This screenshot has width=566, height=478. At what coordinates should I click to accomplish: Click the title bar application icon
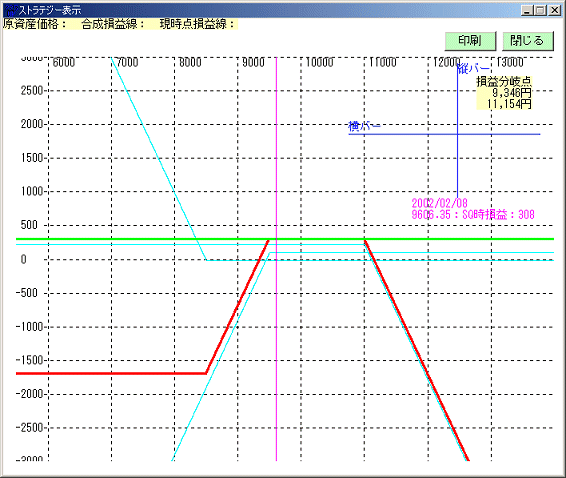9,10
